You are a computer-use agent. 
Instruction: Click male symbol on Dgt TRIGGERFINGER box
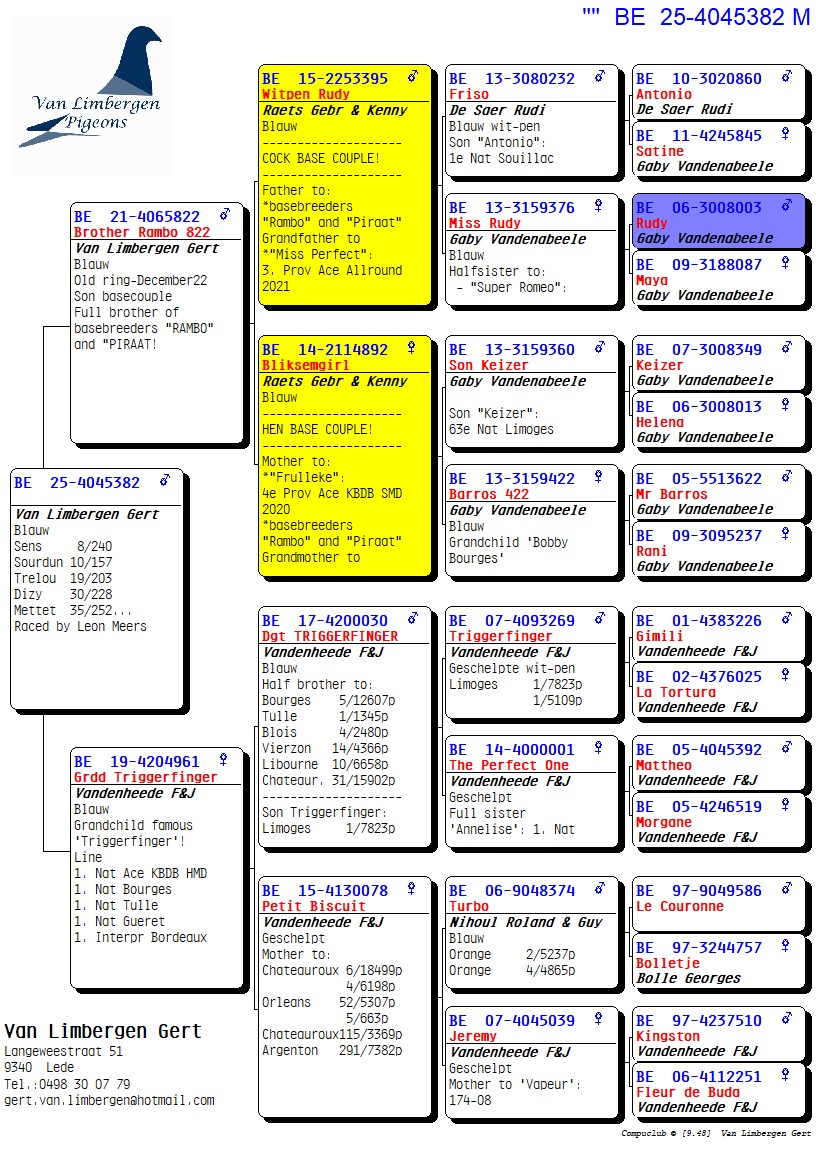412,619
